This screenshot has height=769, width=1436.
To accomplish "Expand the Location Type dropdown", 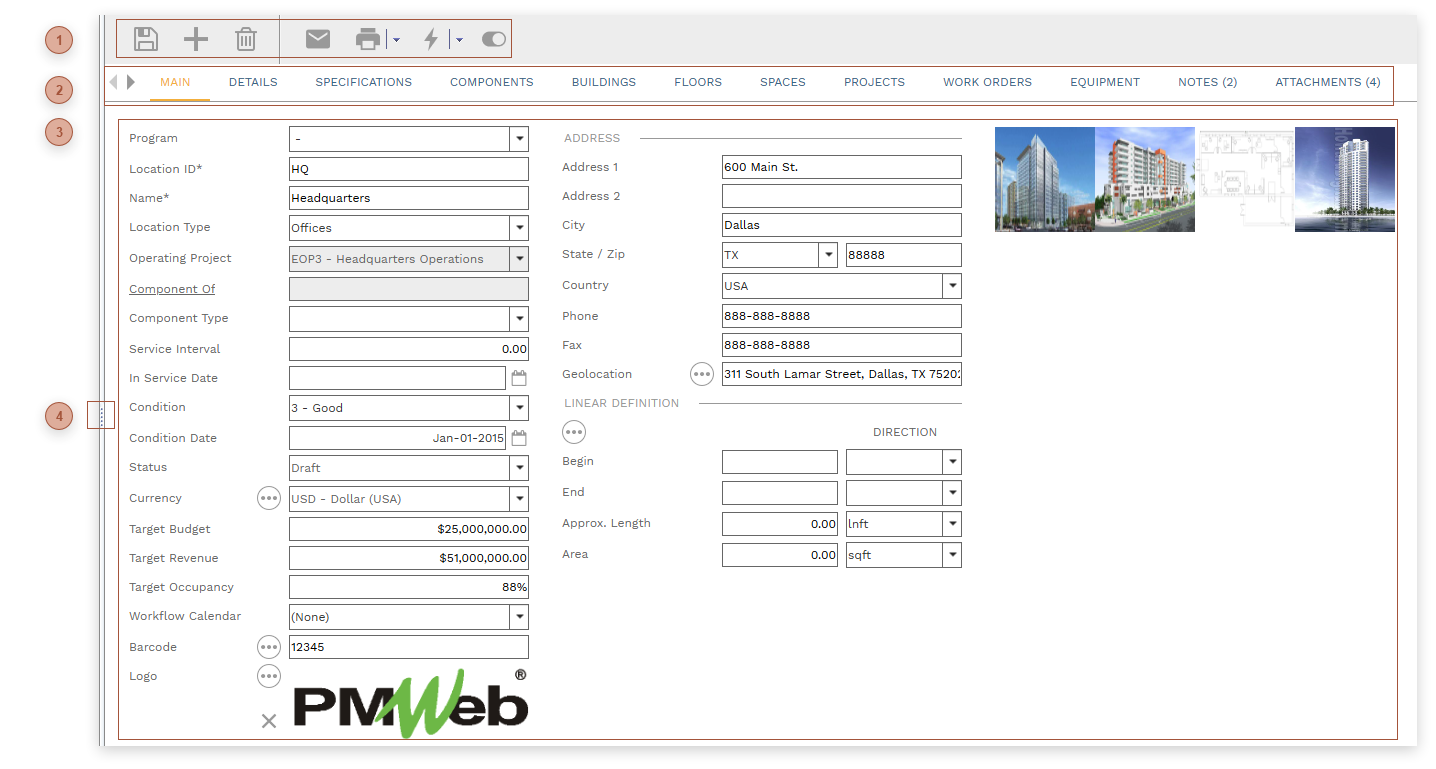I will pos(518,228).
